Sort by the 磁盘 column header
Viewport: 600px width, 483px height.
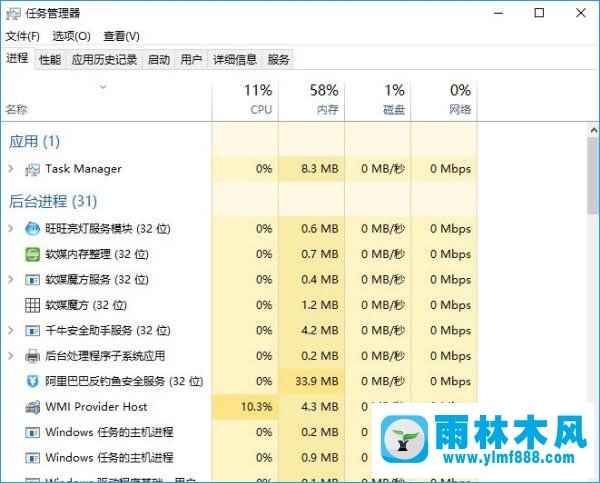click(378, 101)
